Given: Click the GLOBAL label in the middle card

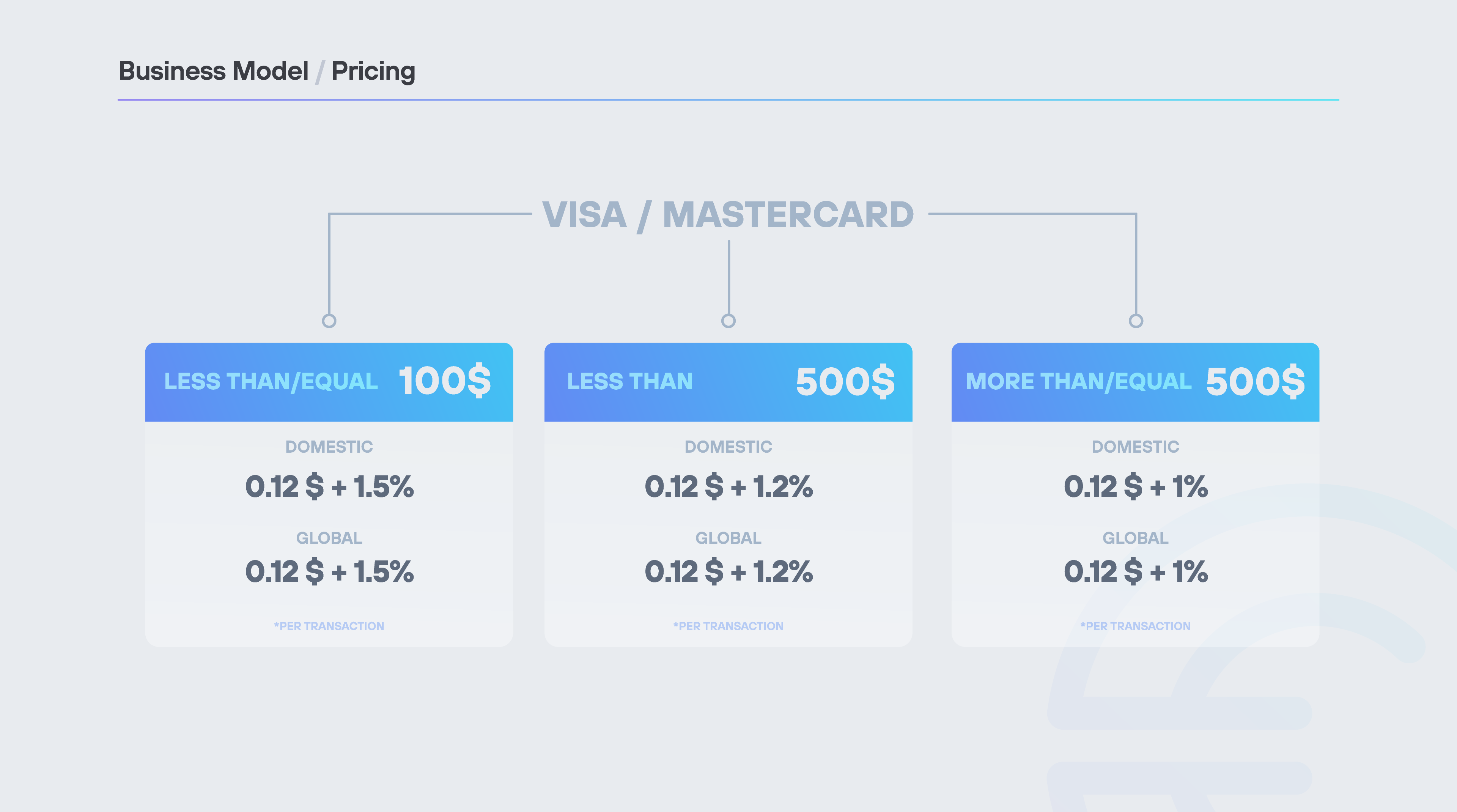Looking at the screenshot, I should tap(728, 538).
